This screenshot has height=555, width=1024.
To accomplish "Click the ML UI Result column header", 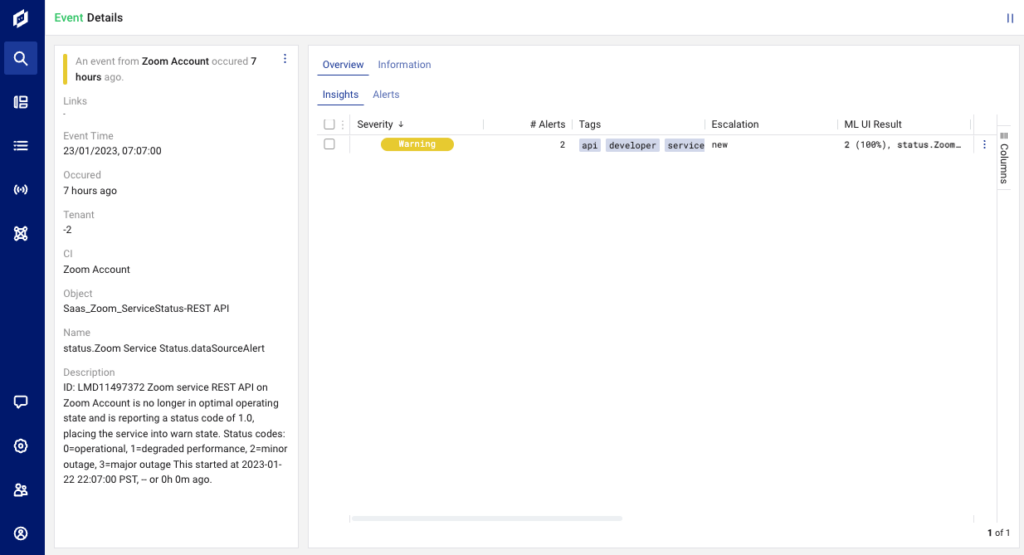I will (x=872, y=124).
